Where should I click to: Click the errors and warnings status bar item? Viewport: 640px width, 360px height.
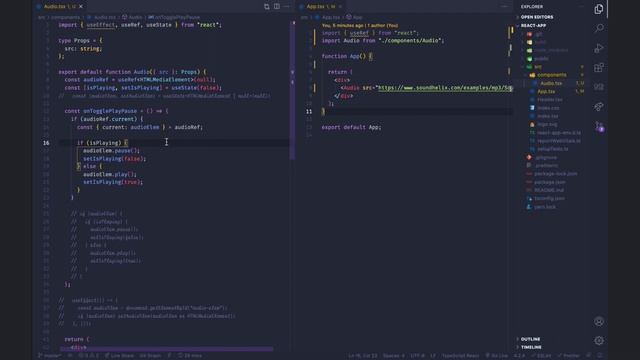click(88, 356)
